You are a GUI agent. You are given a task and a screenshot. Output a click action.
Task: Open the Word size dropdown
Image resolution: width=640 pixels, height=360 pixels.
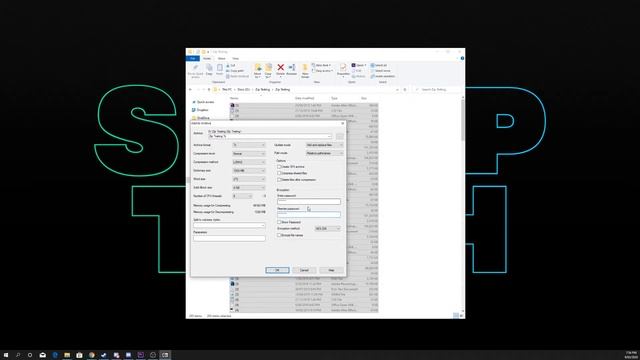pos(249,179)
